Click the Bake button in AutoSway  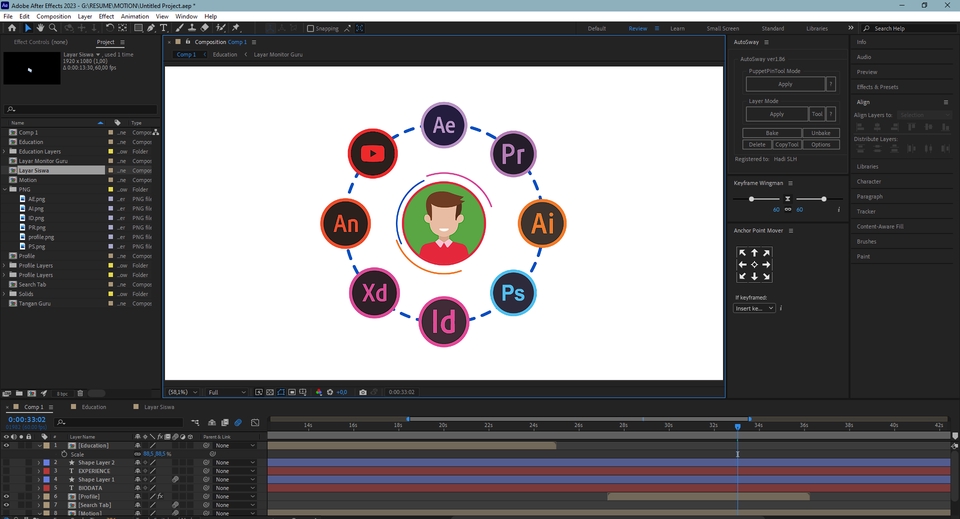pos(772,133)
